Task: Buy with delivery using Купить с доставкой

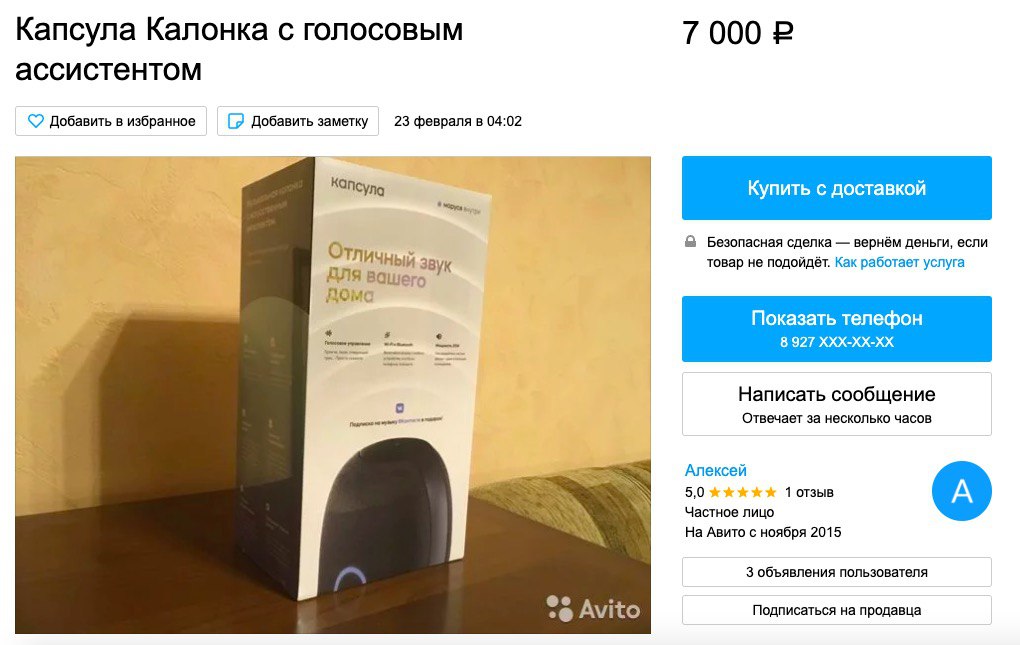Action: tap(837, 188)
